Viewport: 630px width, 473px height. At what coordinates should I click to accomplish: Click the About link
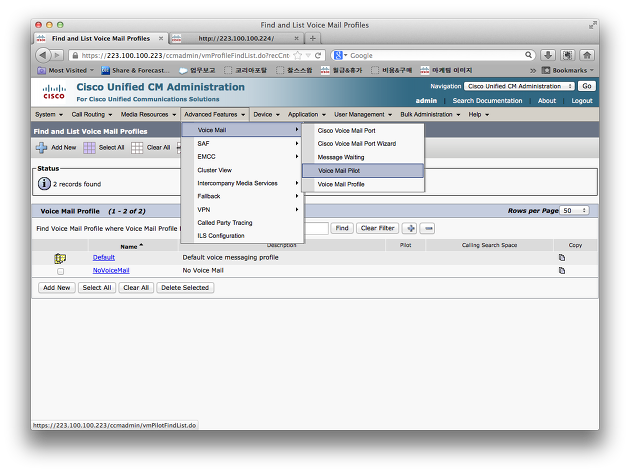(547, 101)
